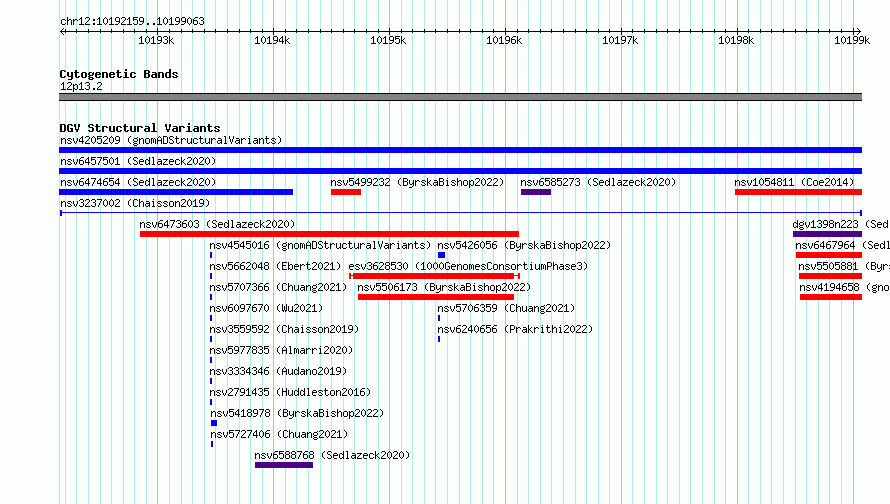Screen dimensions: 890x504
Task: Open nsv5977835 (Almarri2020) label
Action: 282,350
